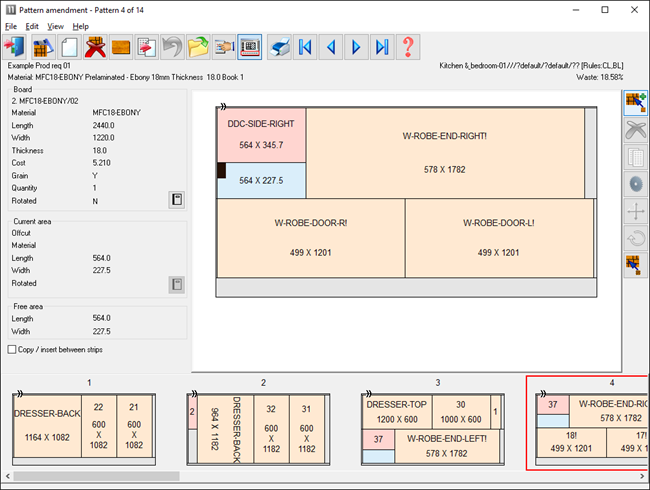Click the red X delete pattern icon
This screenshot has width=650, height=490.
tap(96, 47)
